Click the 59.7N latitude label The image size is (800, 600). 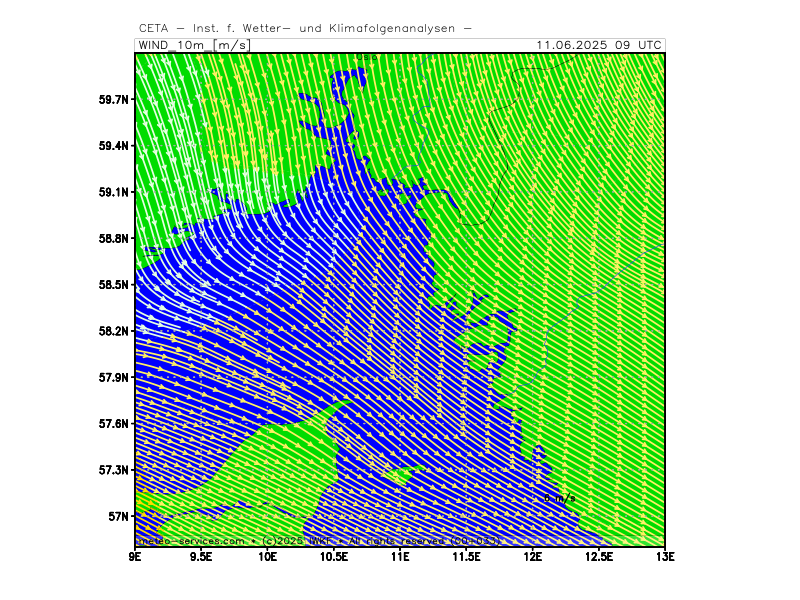click(114, 100)
